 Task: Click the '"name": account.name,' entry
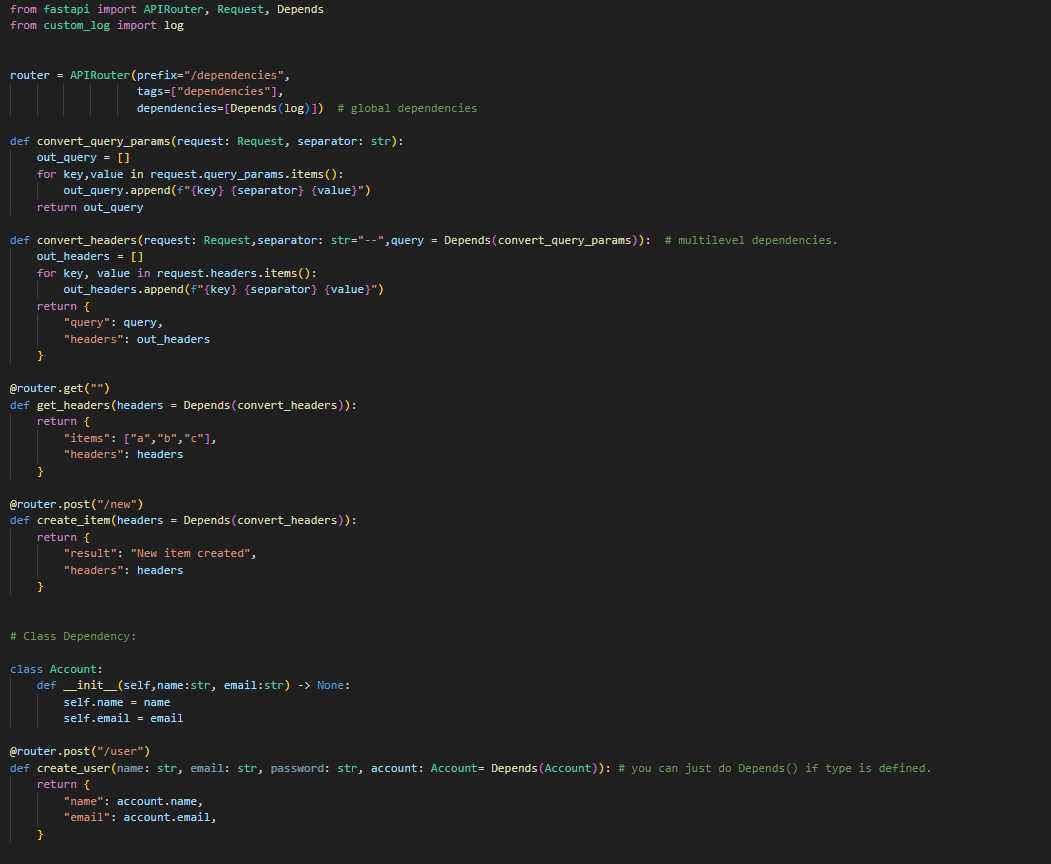tap(133, 801)
